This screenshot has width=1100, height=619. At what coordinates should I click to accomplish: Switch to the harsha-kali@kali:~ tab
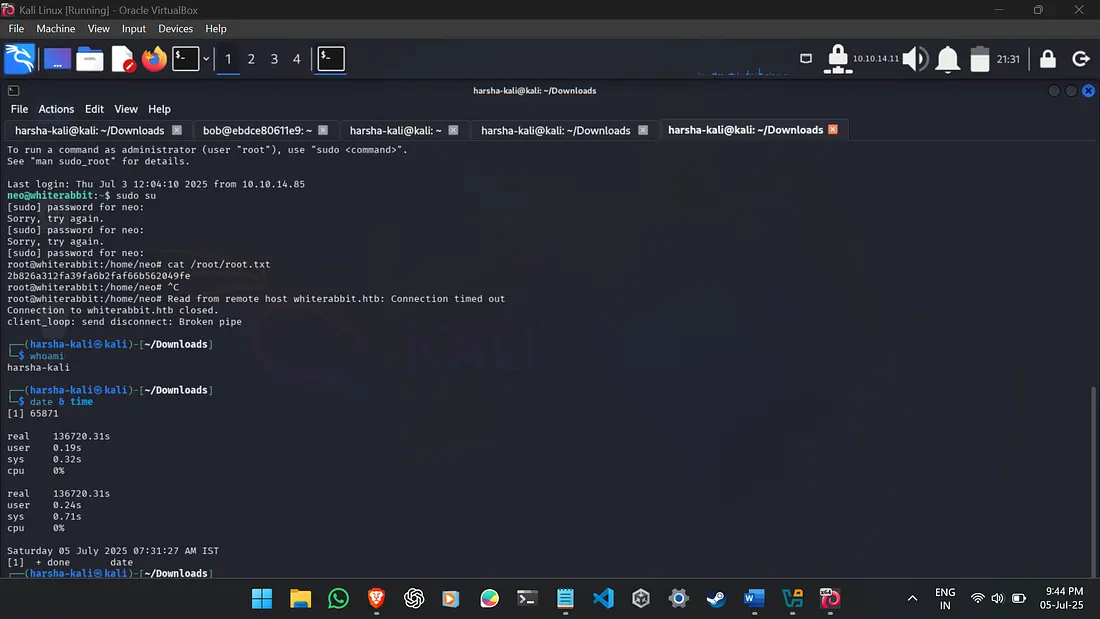tap(398, 130)
